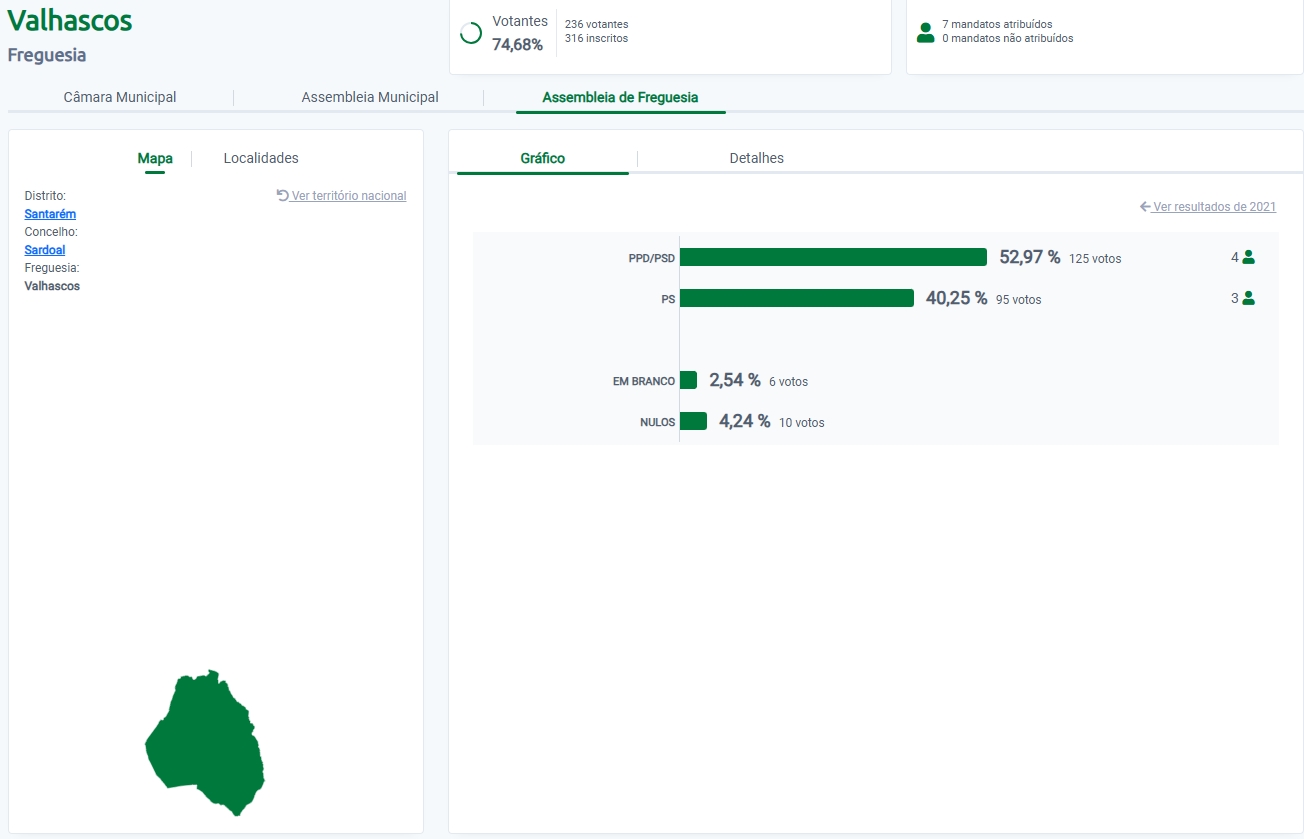Click the undo arrow icon near território nacional

[x=283, y=195]
